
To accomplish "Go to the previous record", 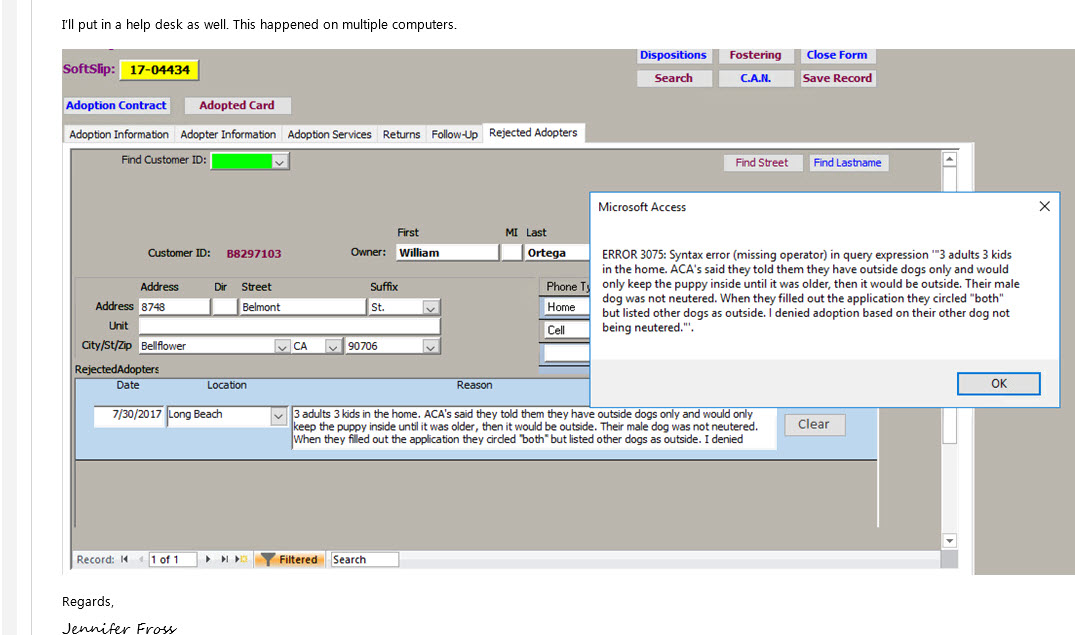I will pyautogui.click(x=140, y=559).
